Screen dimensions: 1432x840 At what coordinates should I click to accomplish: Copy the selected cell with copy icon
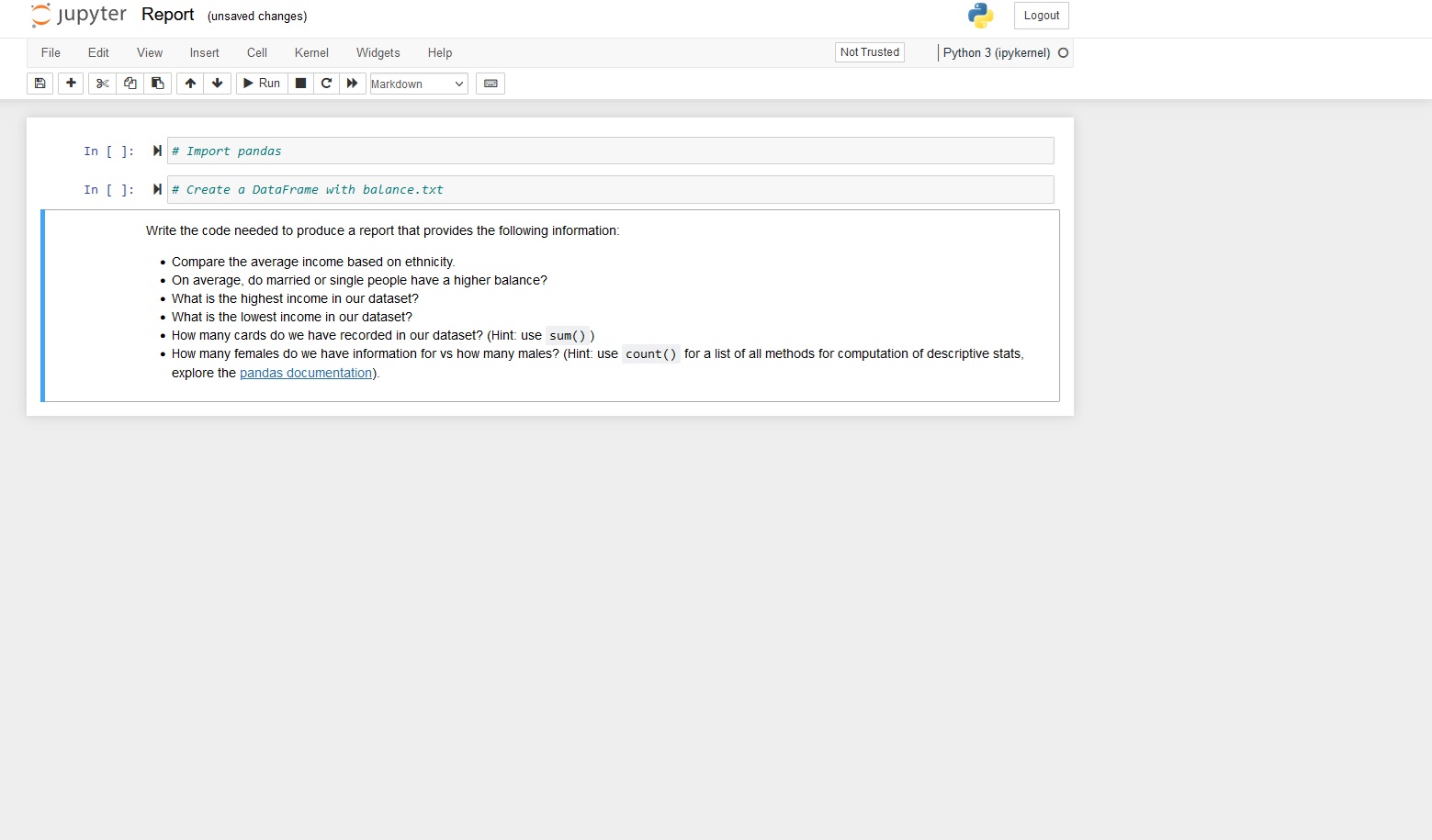(130, 84)
